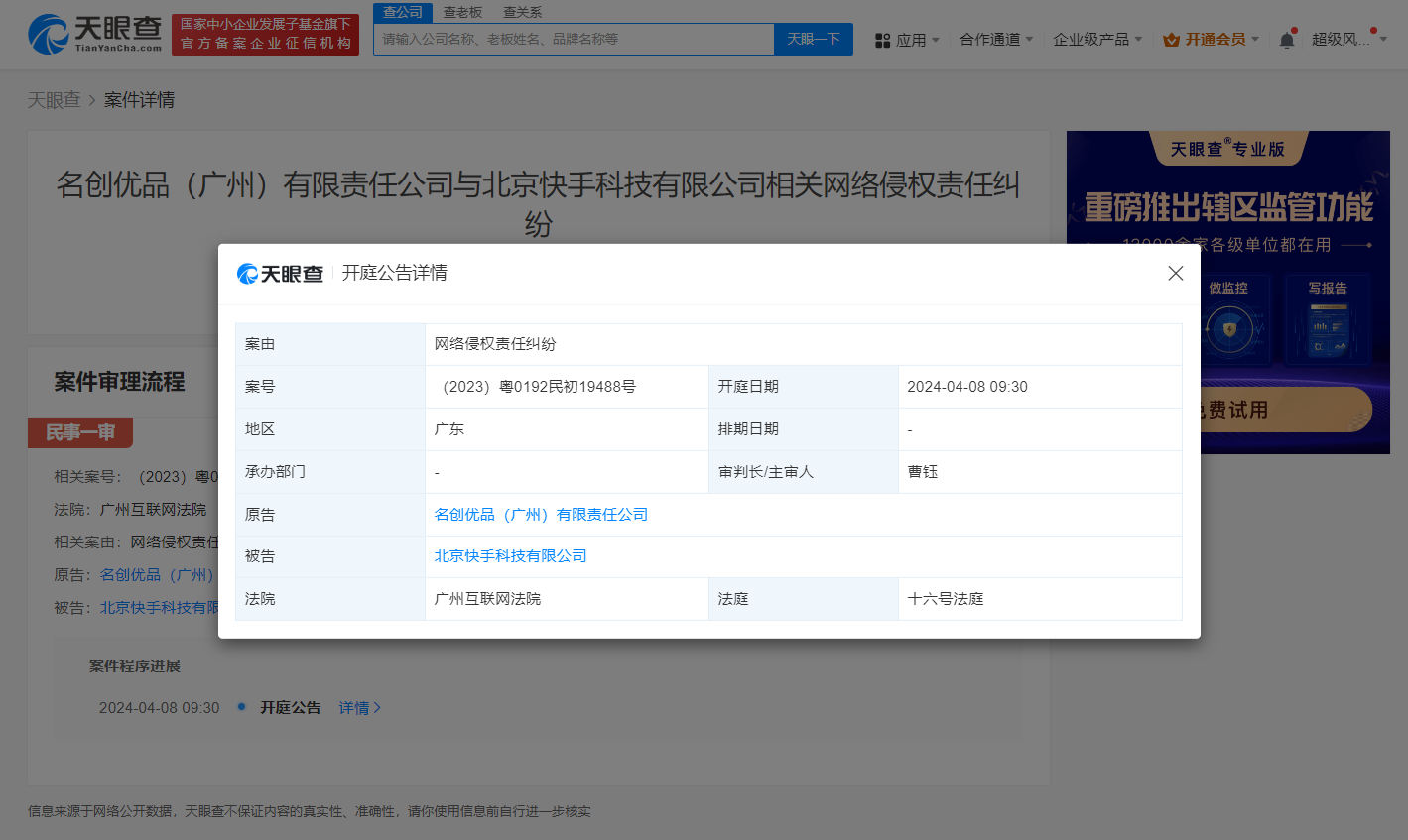Select the 十六号法庭 courtroom cell
The image size is (1408, 840).
1040,599
